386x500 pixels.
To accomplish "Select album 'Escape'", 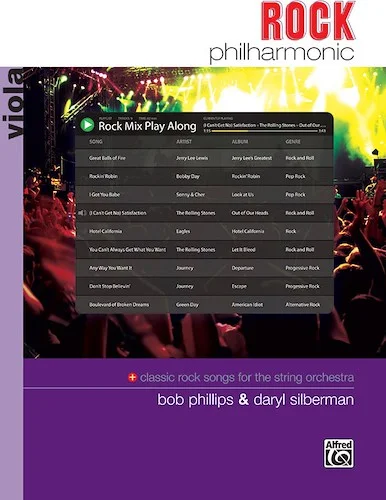I will click(239, 286).
